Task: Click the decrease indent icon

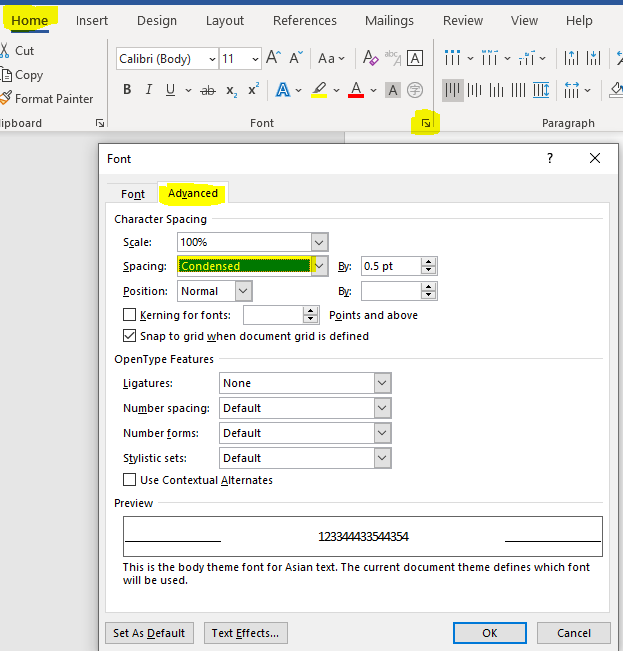Action: click(571, 58)
